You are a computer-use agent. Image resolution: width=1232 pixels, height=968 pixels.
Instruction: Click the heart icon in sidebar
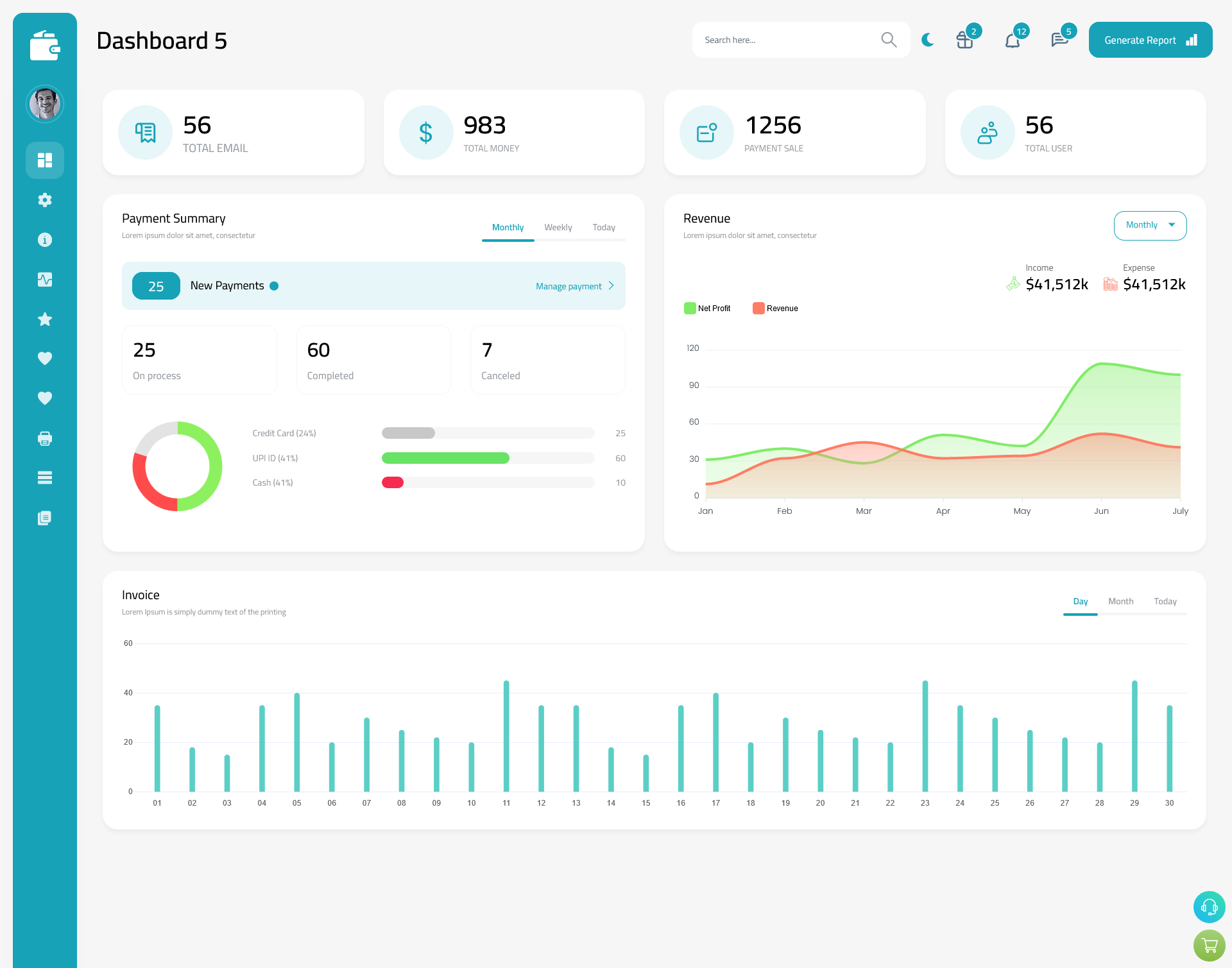click(x=45, y=358)
